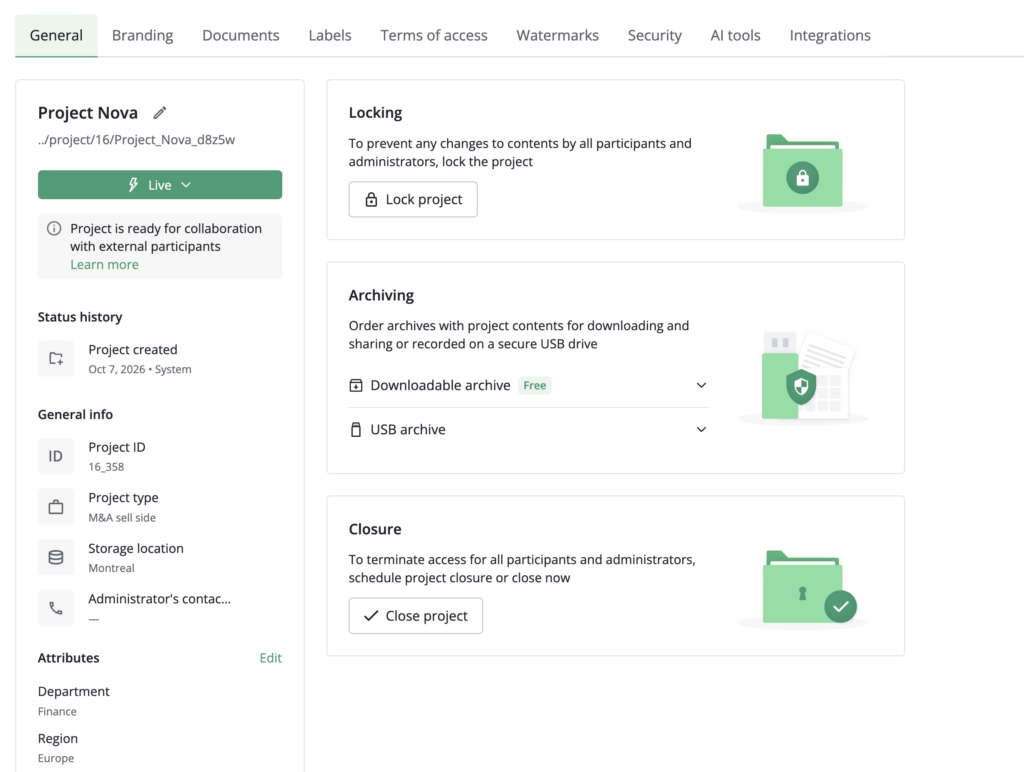Click the USB archive label
This screenshot has width=1024, height=772.
coord(408,430)
